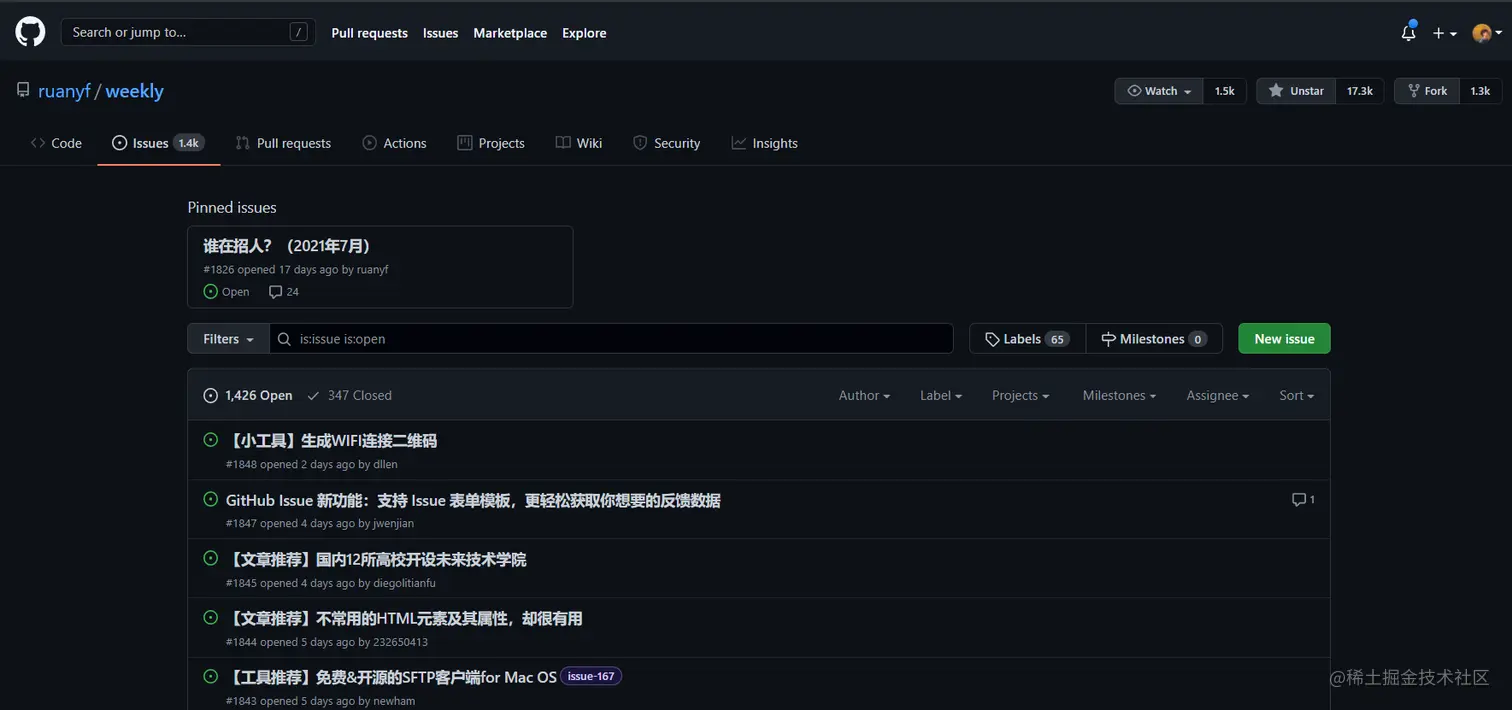Click author dllen on issue #1848
This screenshot has height=710, width=1512.
[x=386, y=464]
